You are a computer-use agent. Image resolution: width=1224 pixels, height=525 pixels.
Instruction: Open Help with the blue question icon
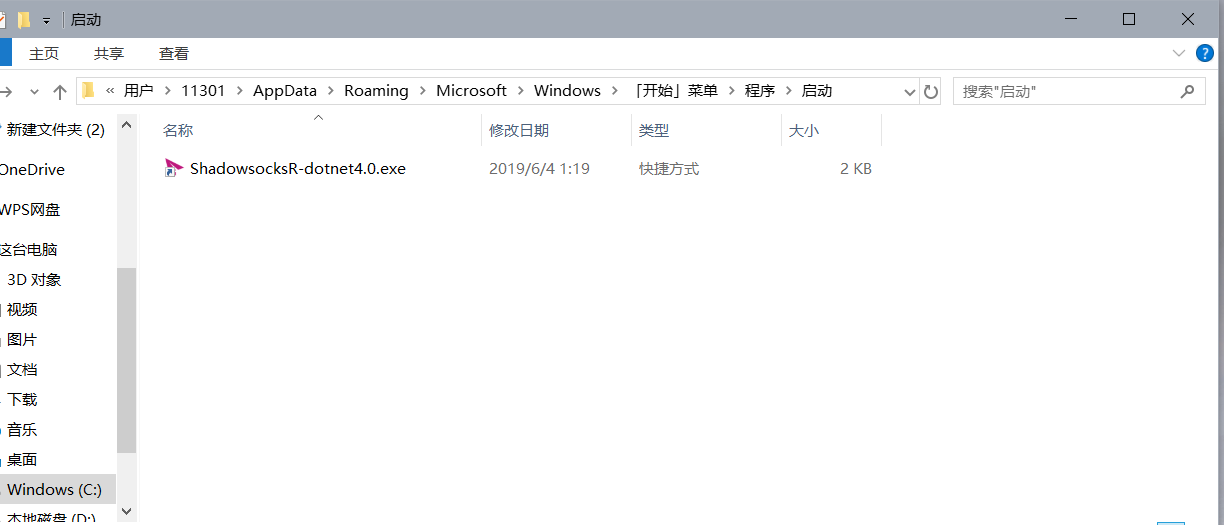click(1205, 53)
